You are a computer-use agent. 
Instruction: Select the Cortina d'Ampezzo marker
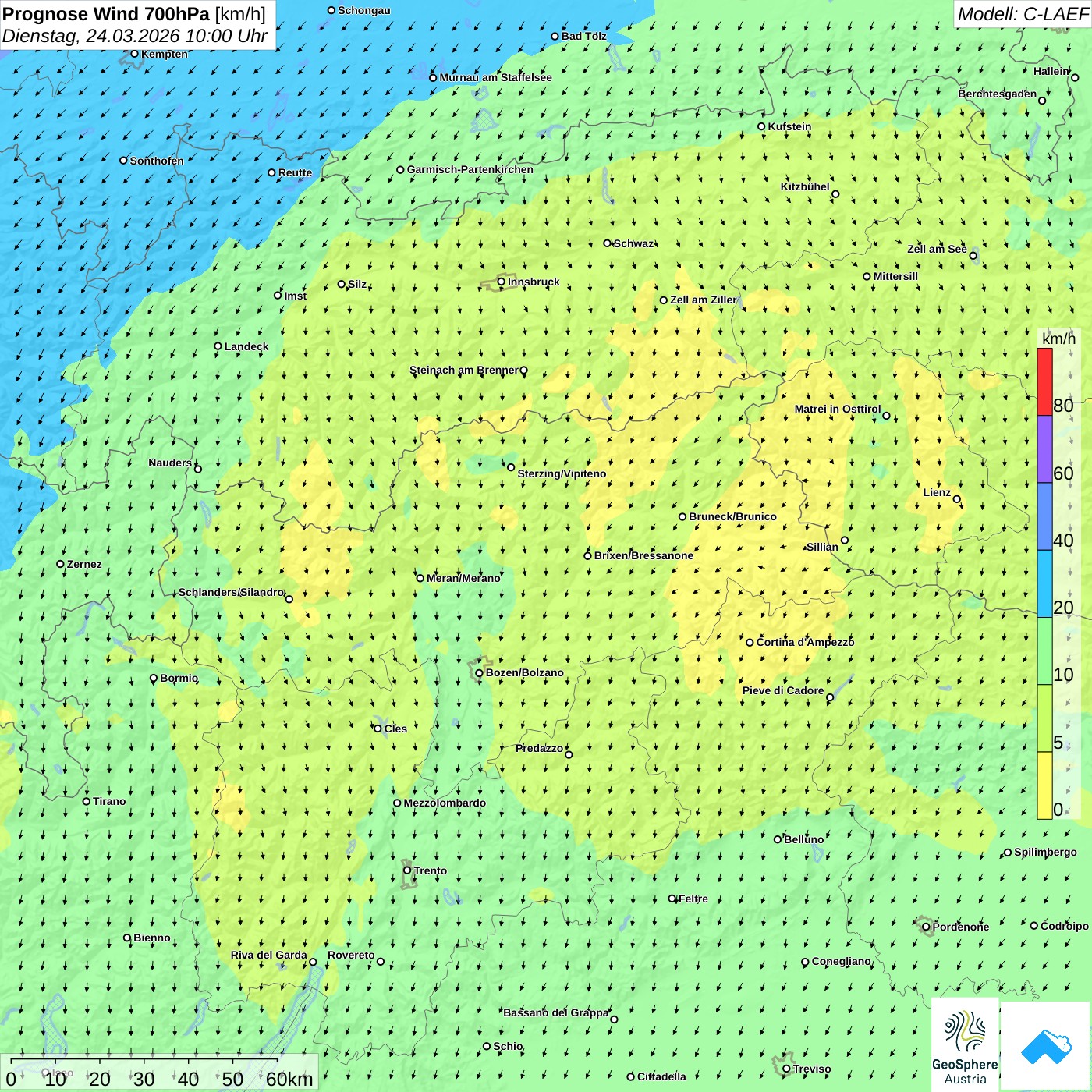(x=750, y=643)
